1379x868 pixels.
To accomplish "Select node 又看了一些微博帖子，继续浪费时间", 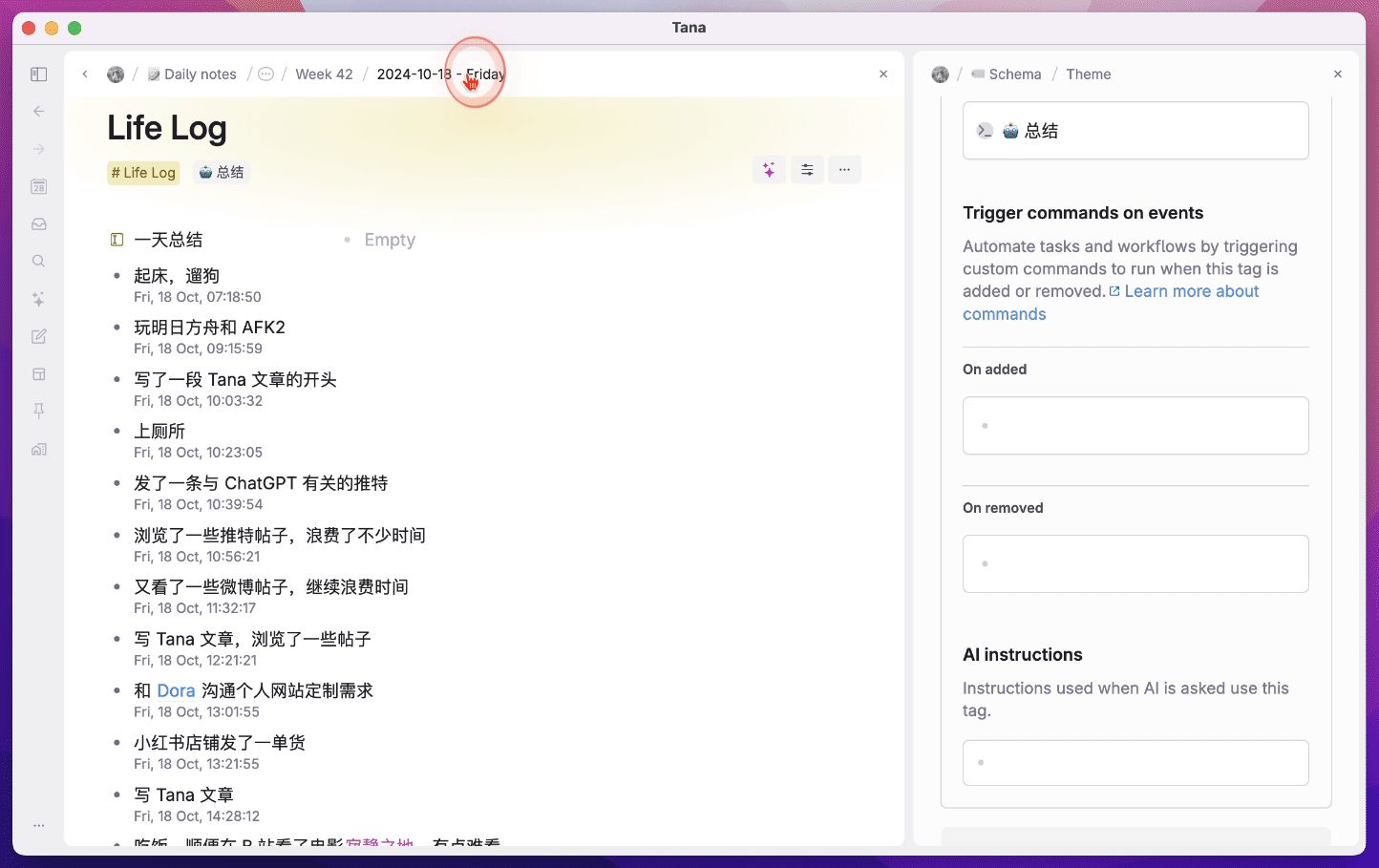I will tap(271, 587).
